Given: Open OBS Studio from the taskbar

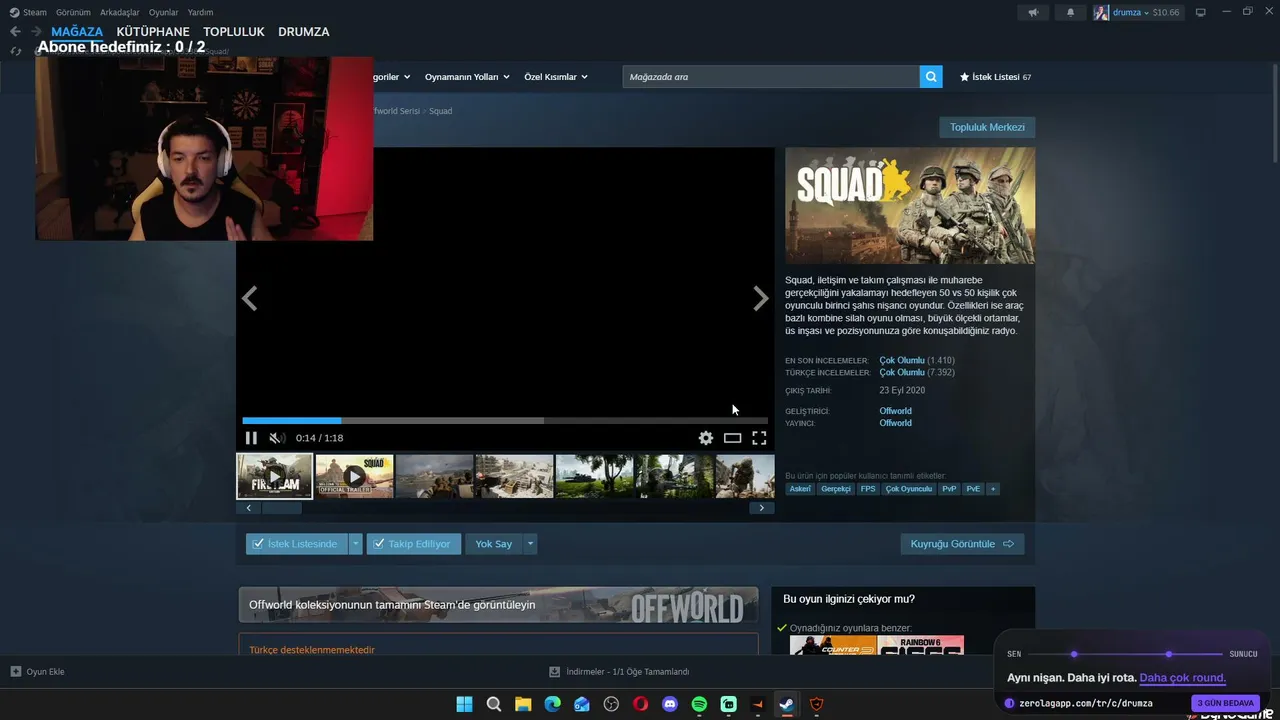Looking at the screenshot, I should click(611, 704).
